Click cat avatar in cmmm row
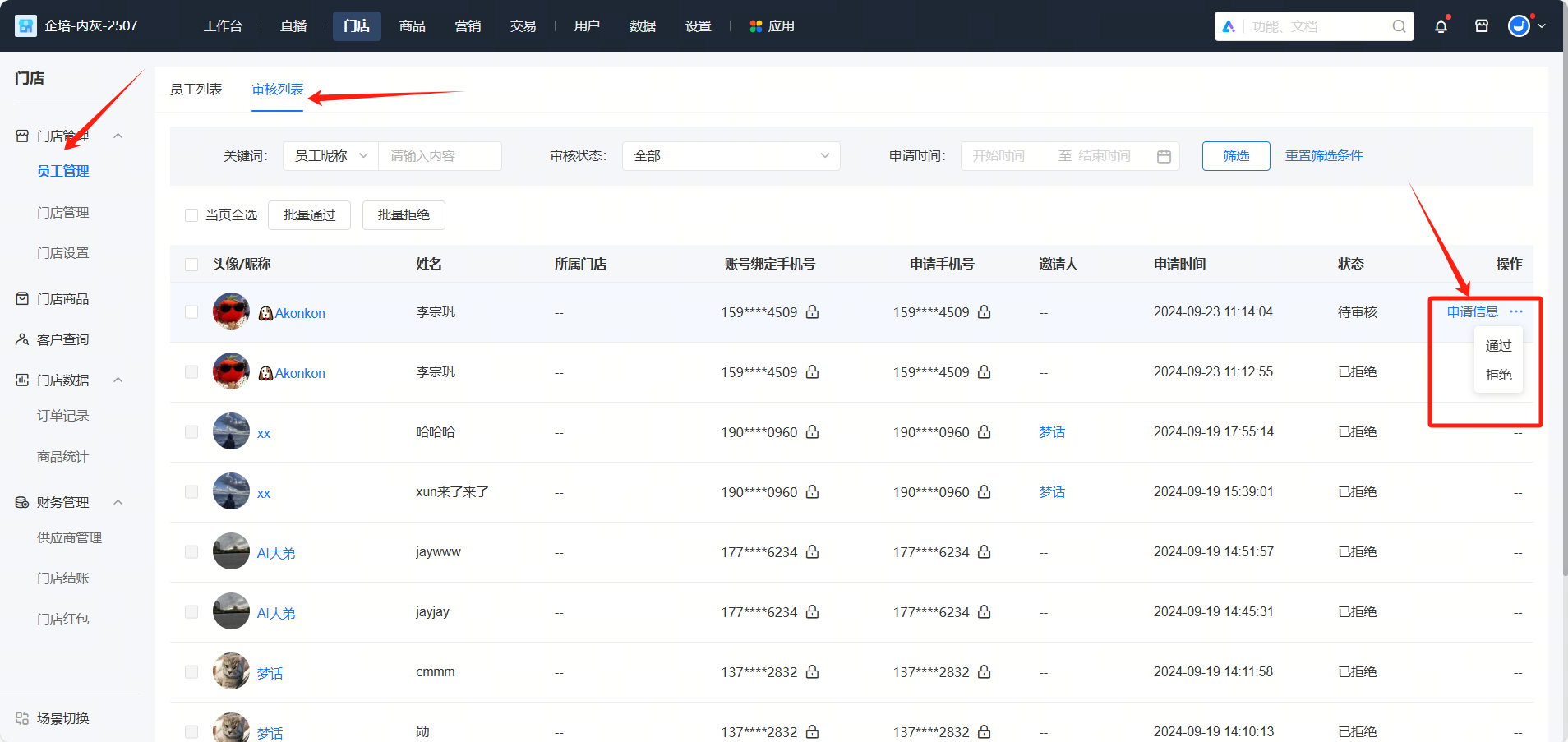This screenshot has height=742, width=1568. [231, 671]
